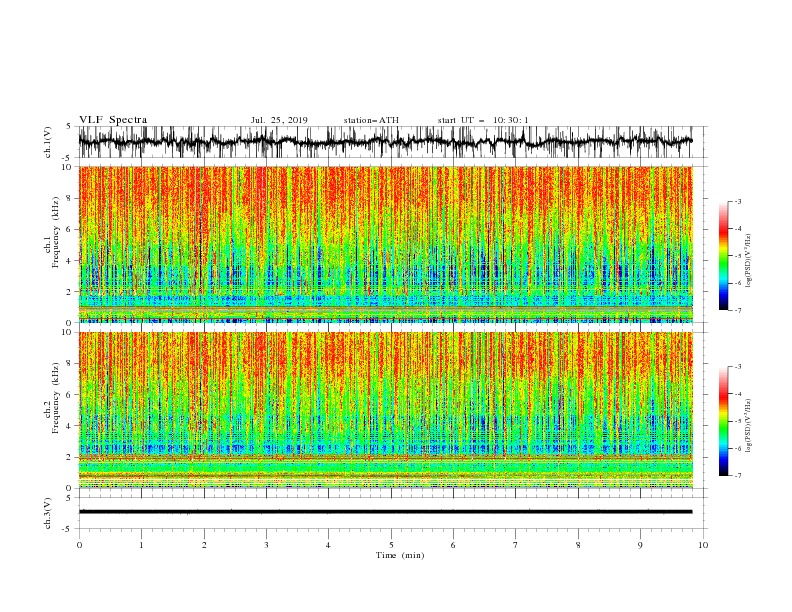Click time axis tick label "9"

click(640, 545)
